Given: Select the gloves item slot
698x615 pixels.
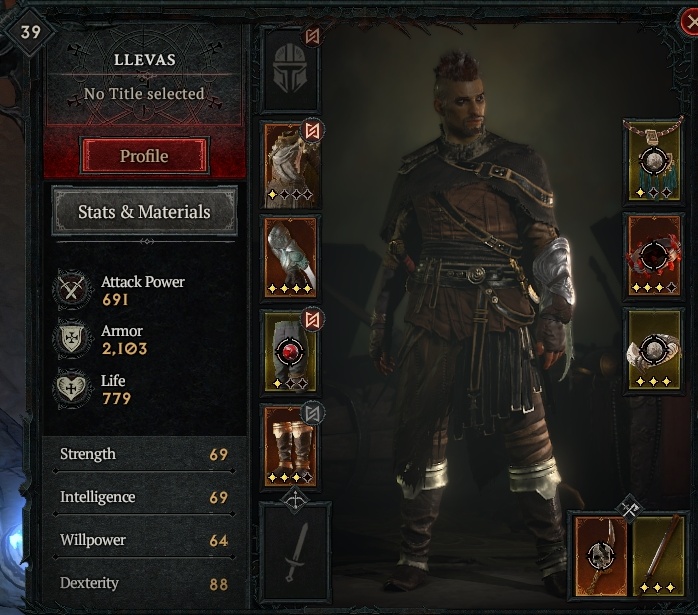Looking at the screenshot, I should click(290, 257).
